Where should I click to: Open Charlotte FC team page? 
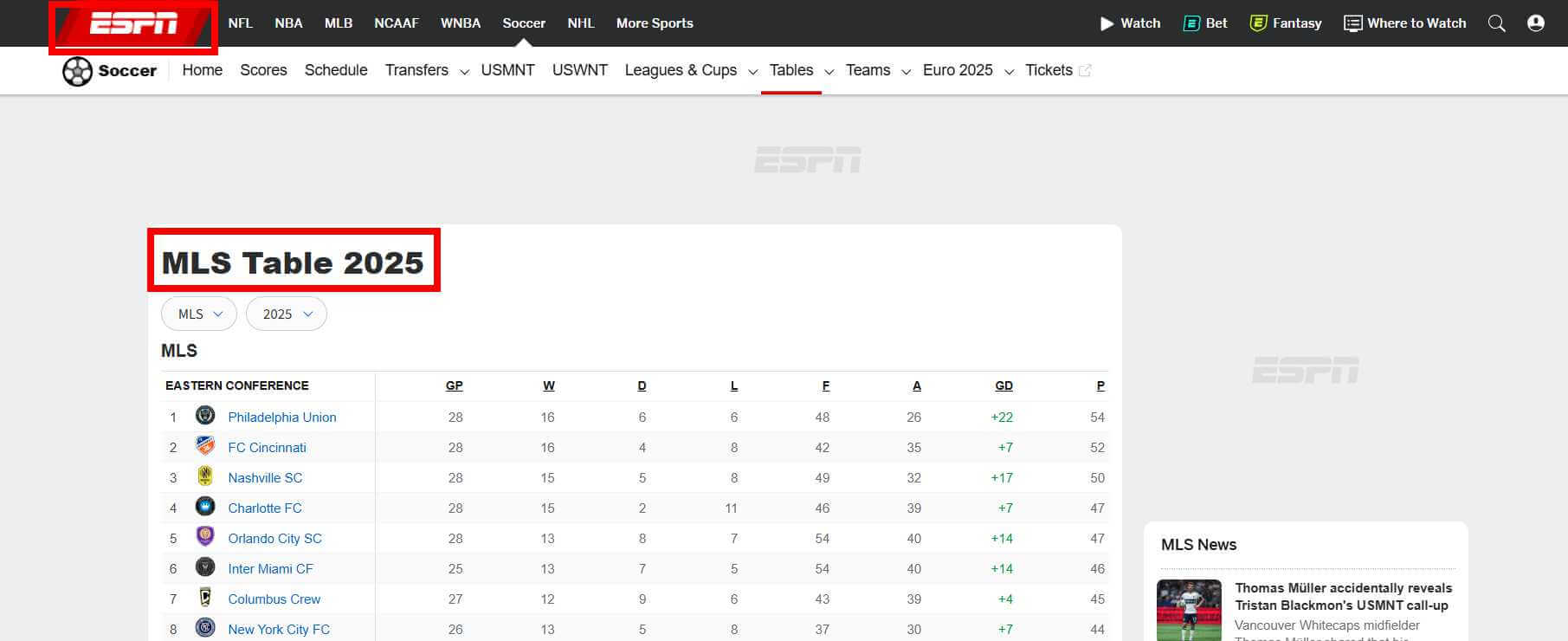click(265, 508)
